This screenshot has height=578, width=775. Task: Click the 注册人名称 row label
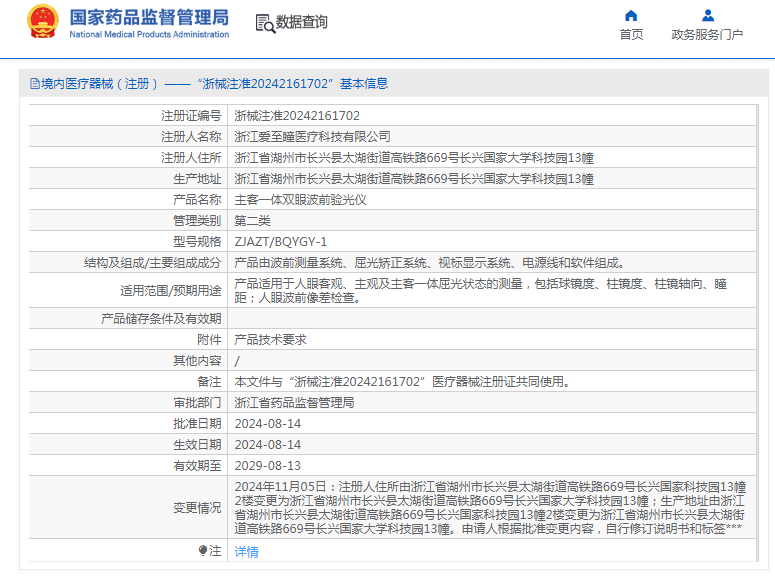tap(191, 136)
